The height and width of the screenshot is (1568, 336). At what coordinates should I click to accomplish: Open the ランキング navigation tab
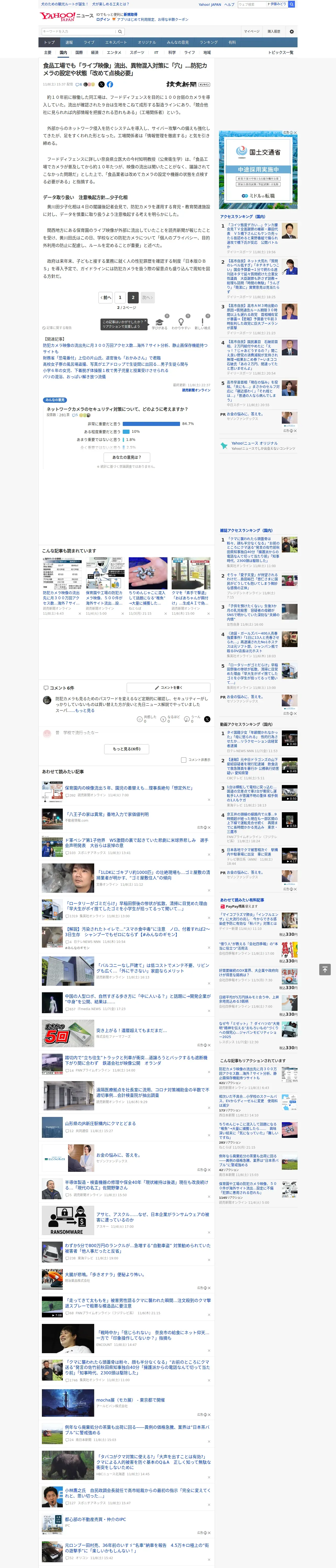click(x=209, y=43)
